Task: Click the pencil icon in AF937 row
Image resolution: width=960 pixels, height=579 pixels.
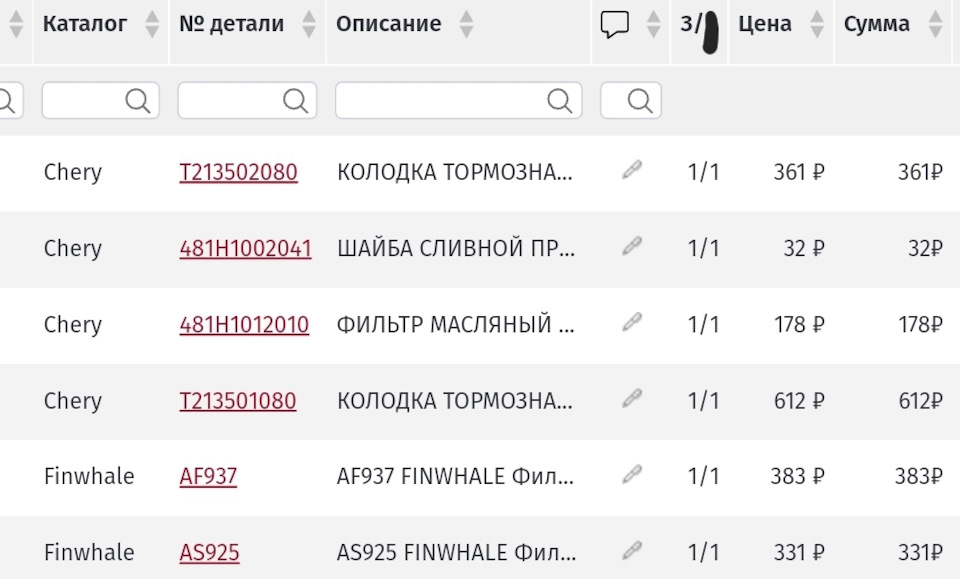Action: 631,475
